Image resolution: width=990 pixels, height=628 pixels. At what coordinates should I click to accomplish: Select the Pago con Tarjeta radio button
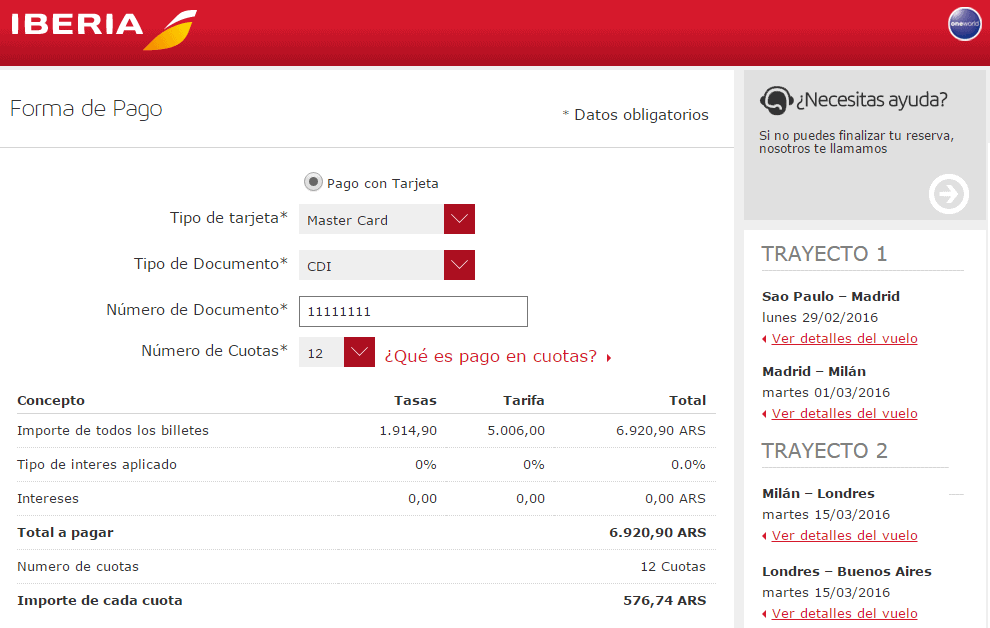[313, 182]
